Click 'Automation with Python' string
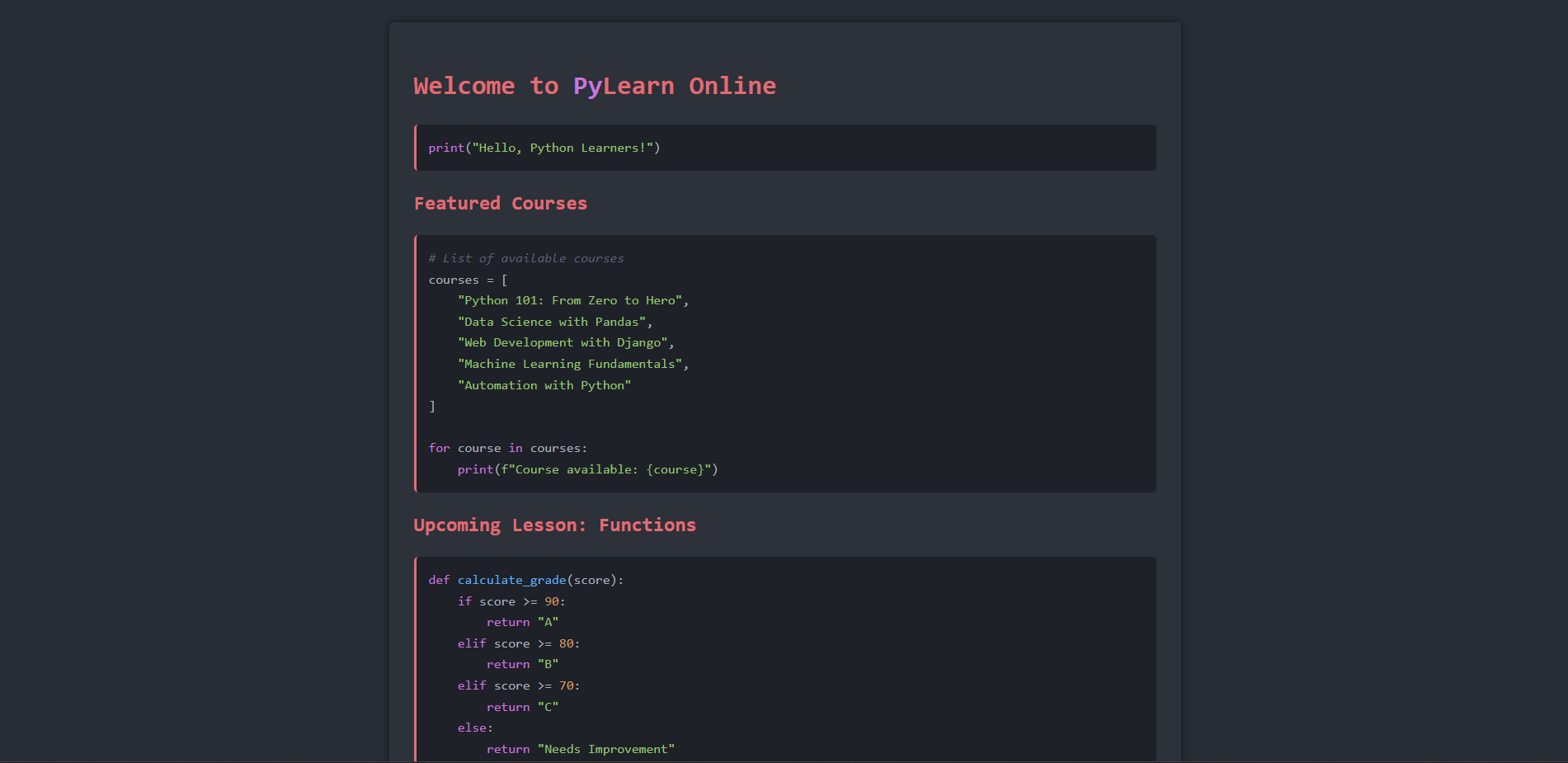1568x763 pixels. tap(544, 385)
